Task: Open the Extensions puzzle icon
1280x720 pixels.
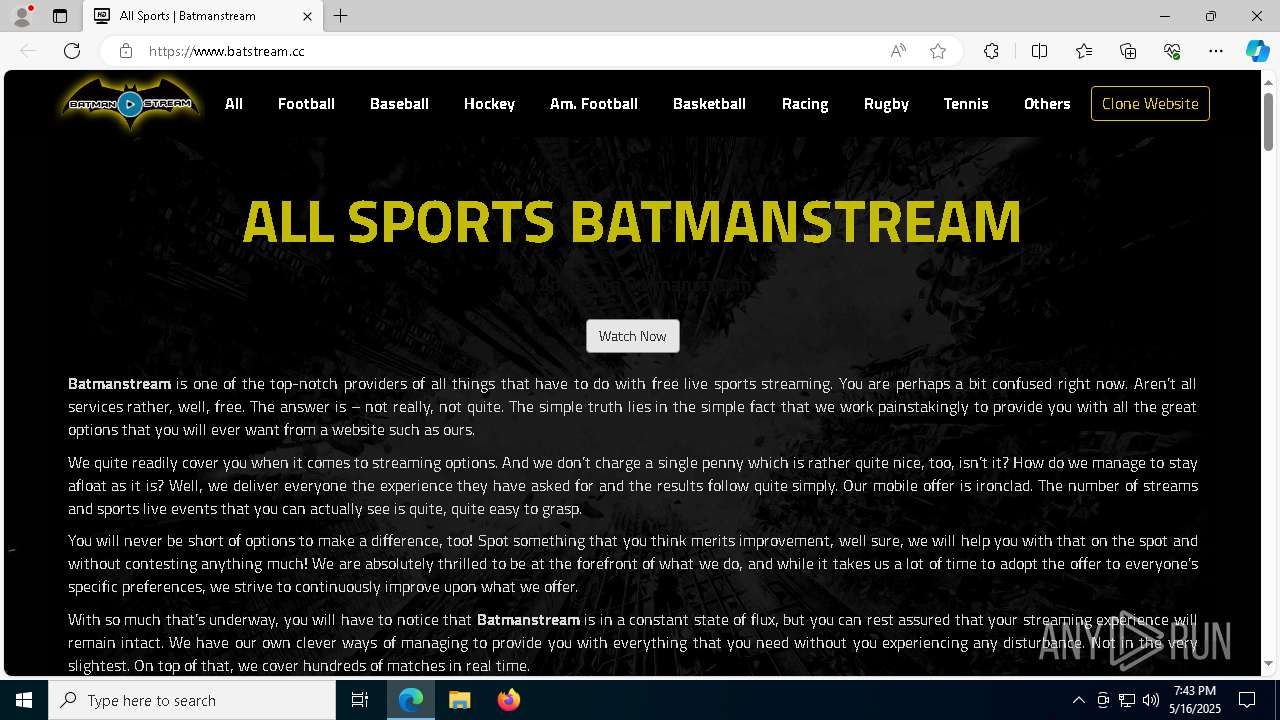Action: [991, 51]
